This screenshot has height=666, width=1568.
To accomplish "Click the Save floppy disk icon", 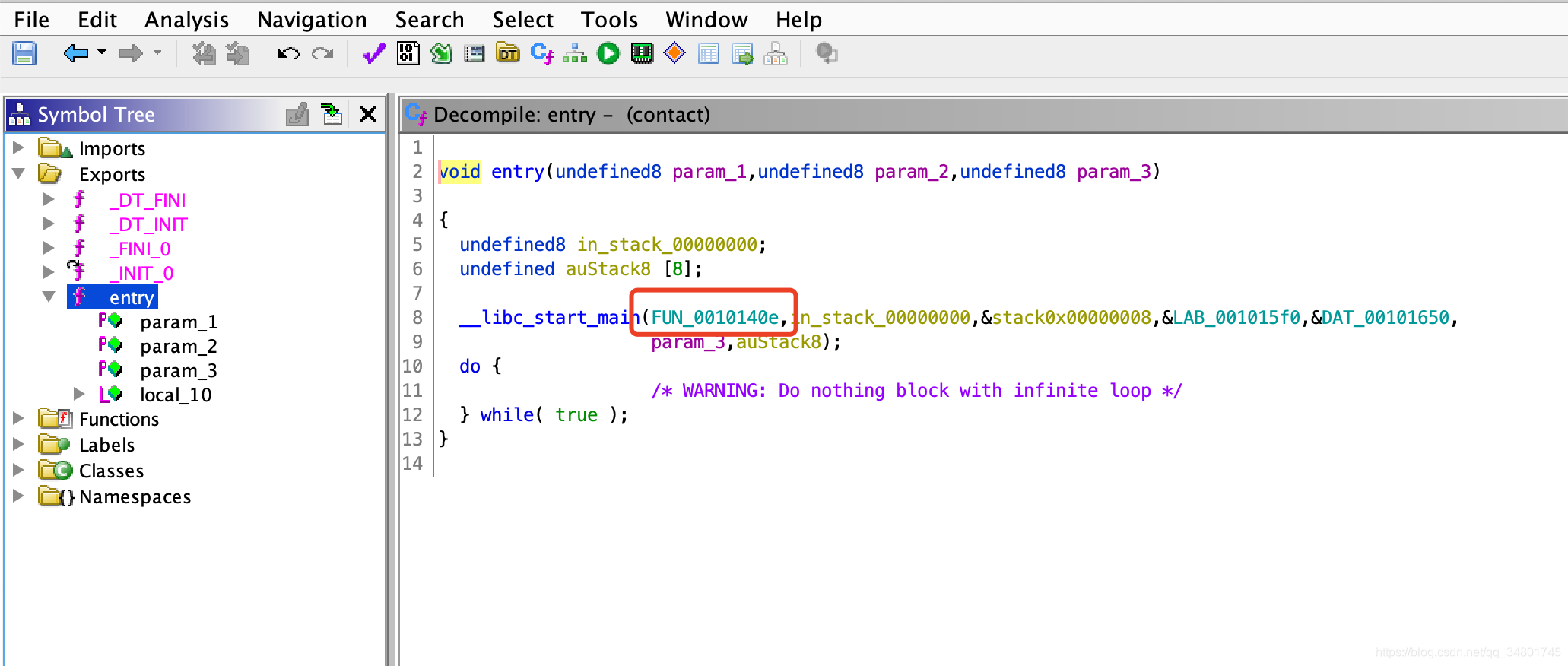I will coord(24,53).
